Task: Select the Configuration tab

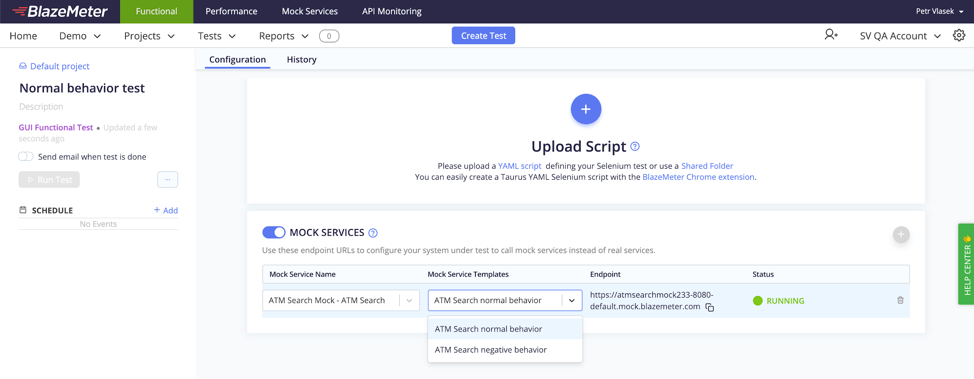Action: coord(237,60)
